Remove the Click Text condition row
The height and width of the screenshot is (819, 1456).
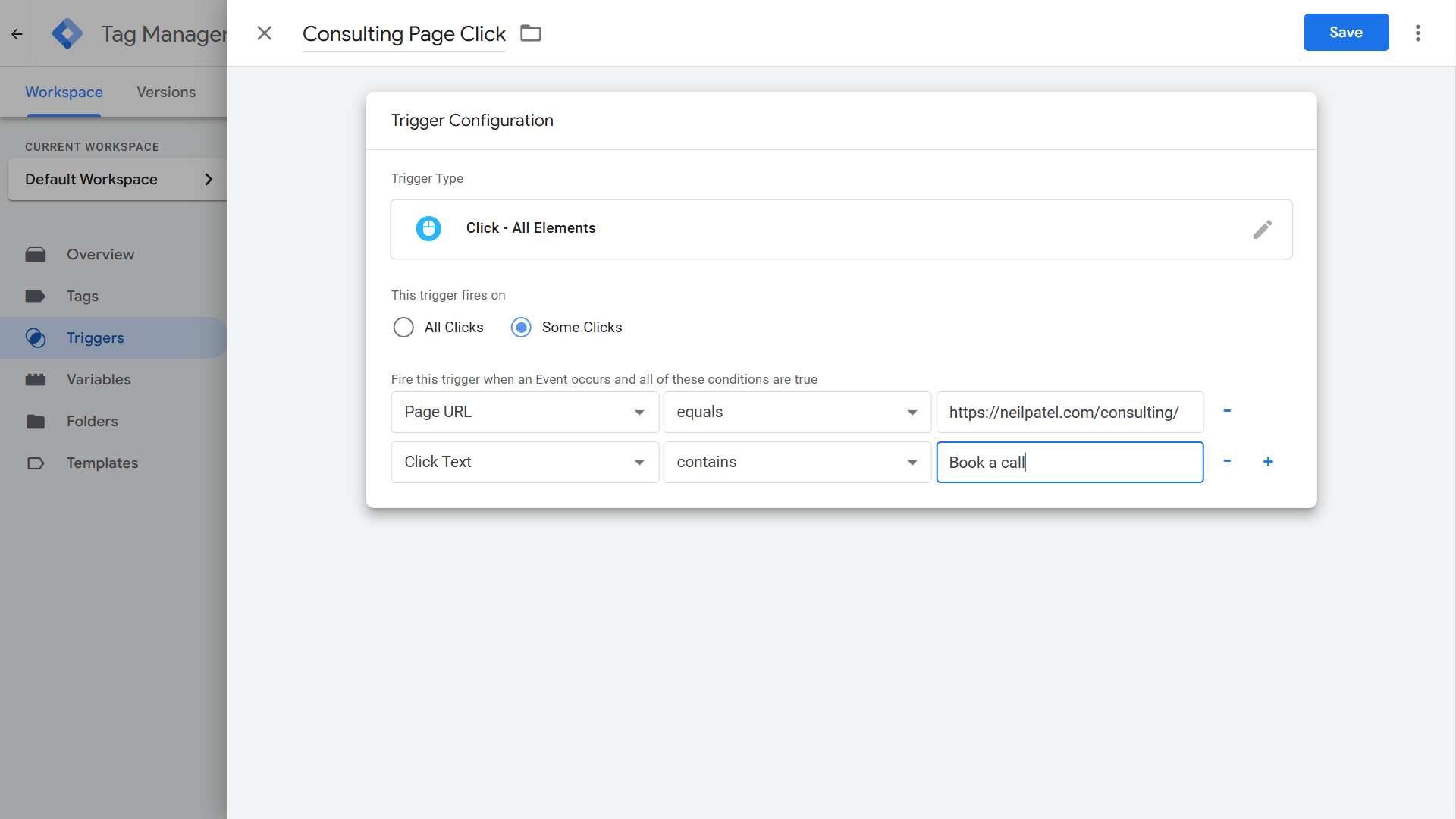coord(1227,461)
